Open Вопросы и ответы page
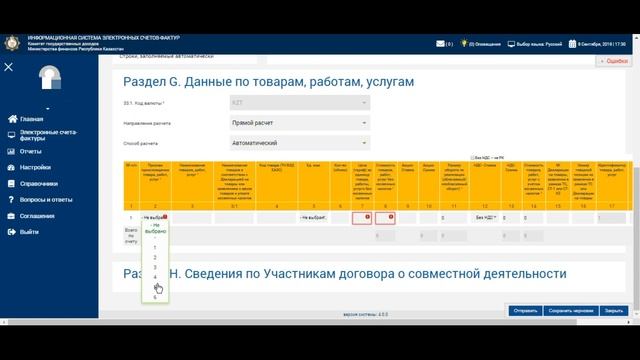 tap(46, 200)
